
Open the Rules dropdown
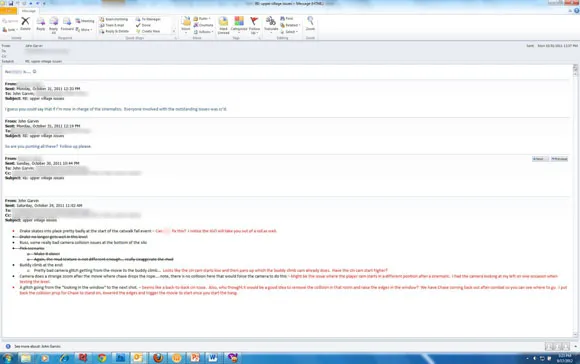coord(202,18)
